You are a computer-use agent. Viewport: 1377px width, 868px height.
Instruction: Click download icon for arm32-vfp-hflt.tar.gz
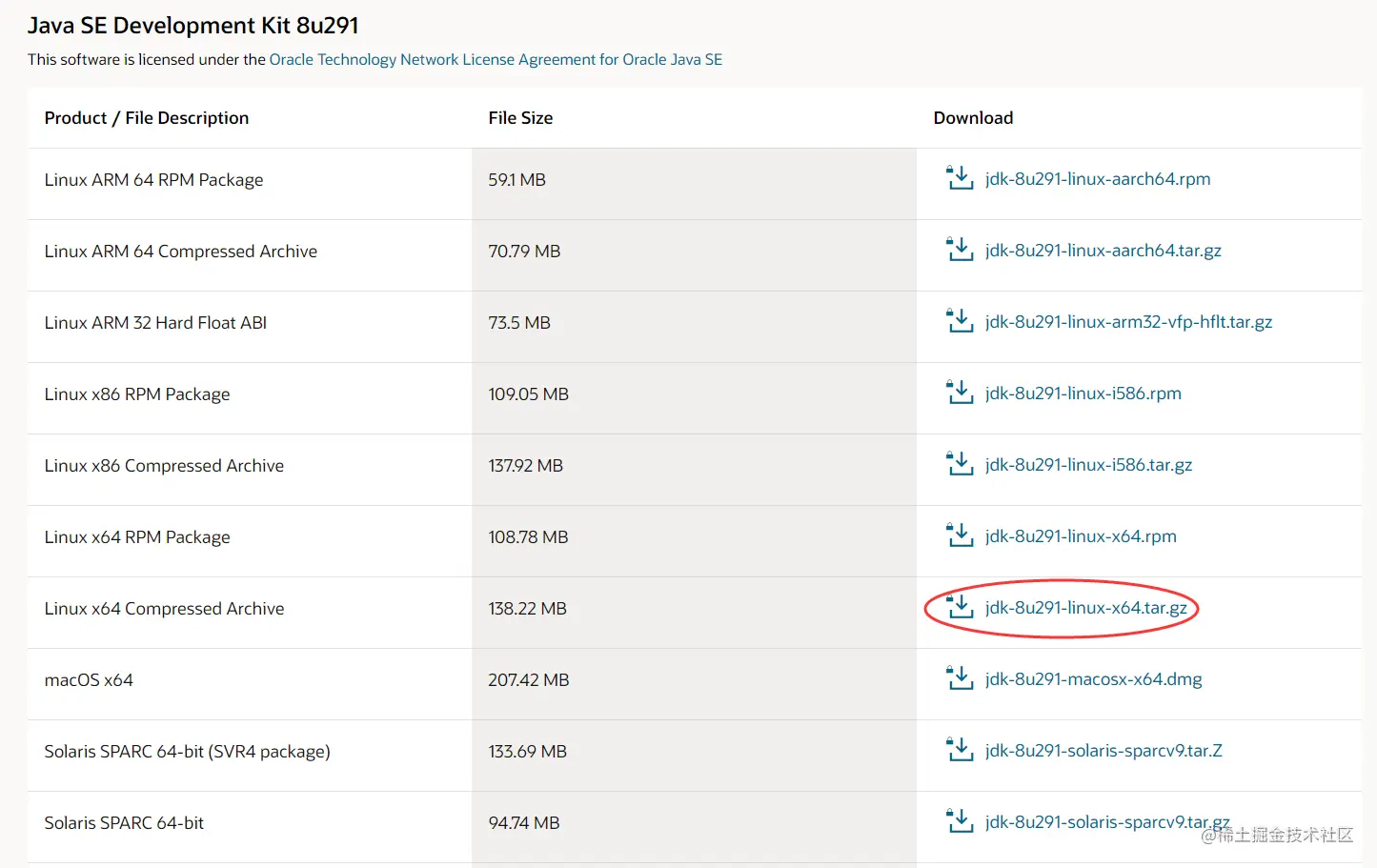pos(959,321)
